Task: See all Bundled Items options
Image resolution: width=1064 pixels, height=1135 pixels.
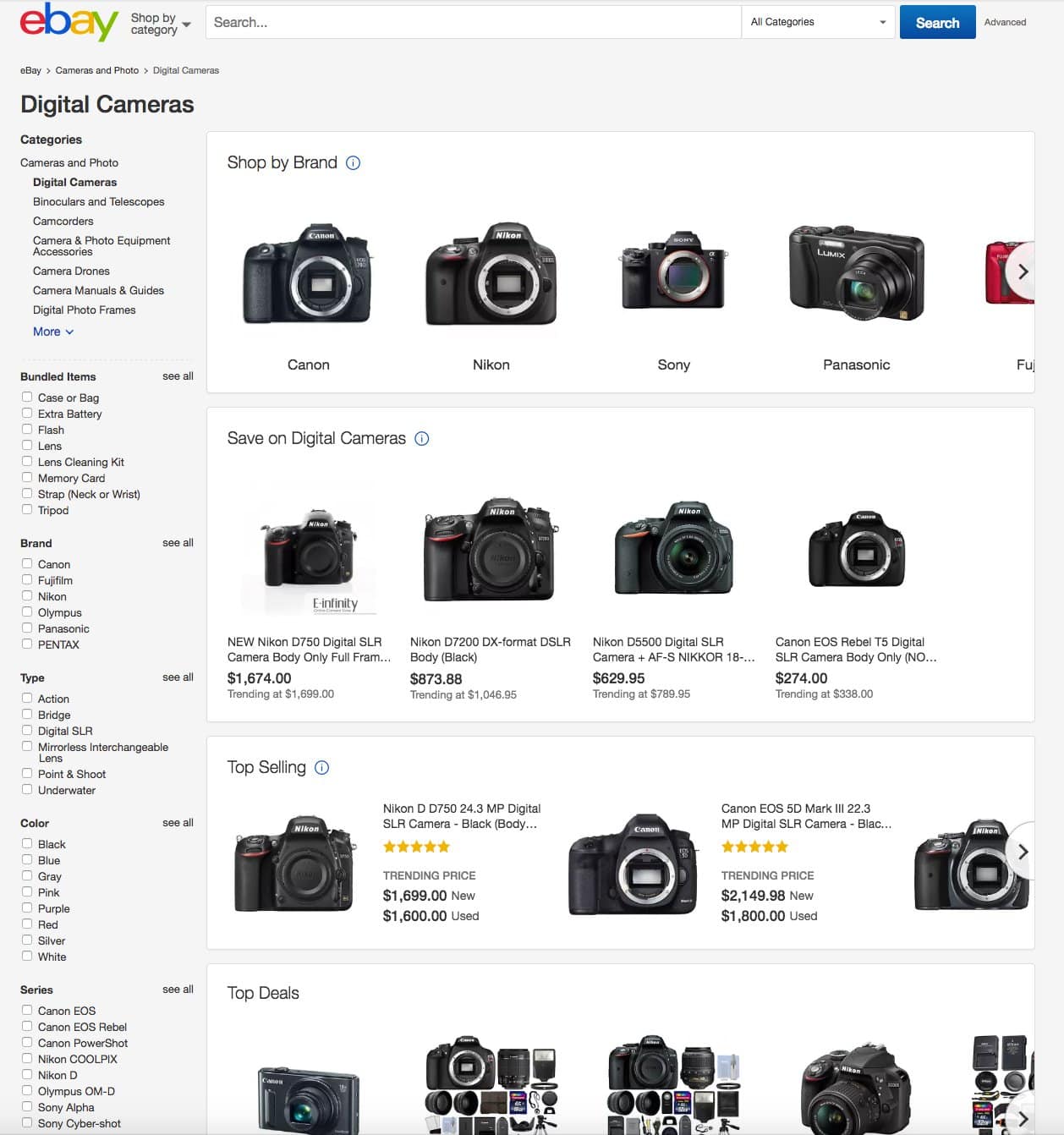Action: click(178, 376)
